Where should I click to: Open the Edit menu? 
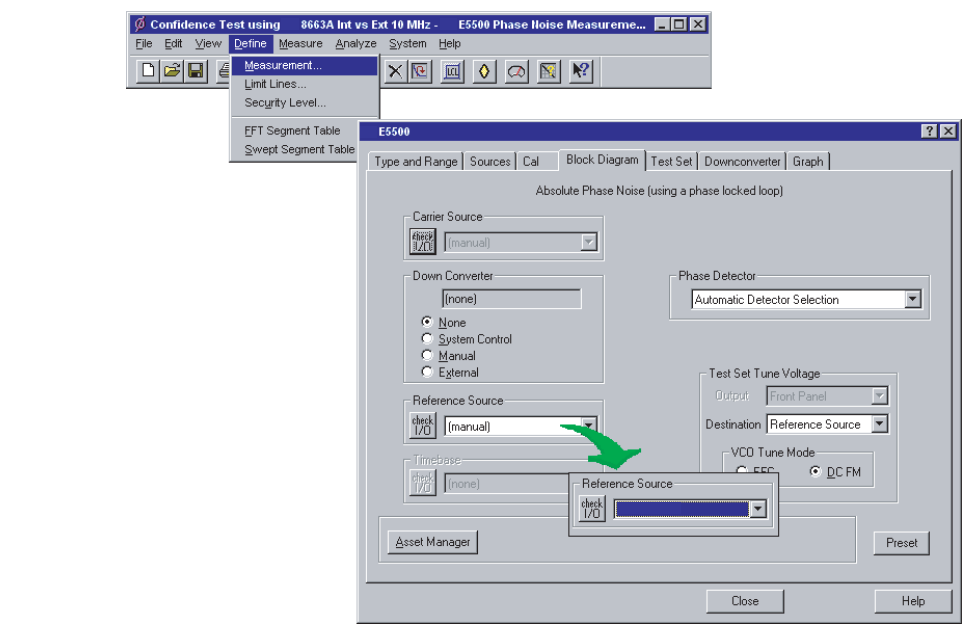click(x=173, y=44)
